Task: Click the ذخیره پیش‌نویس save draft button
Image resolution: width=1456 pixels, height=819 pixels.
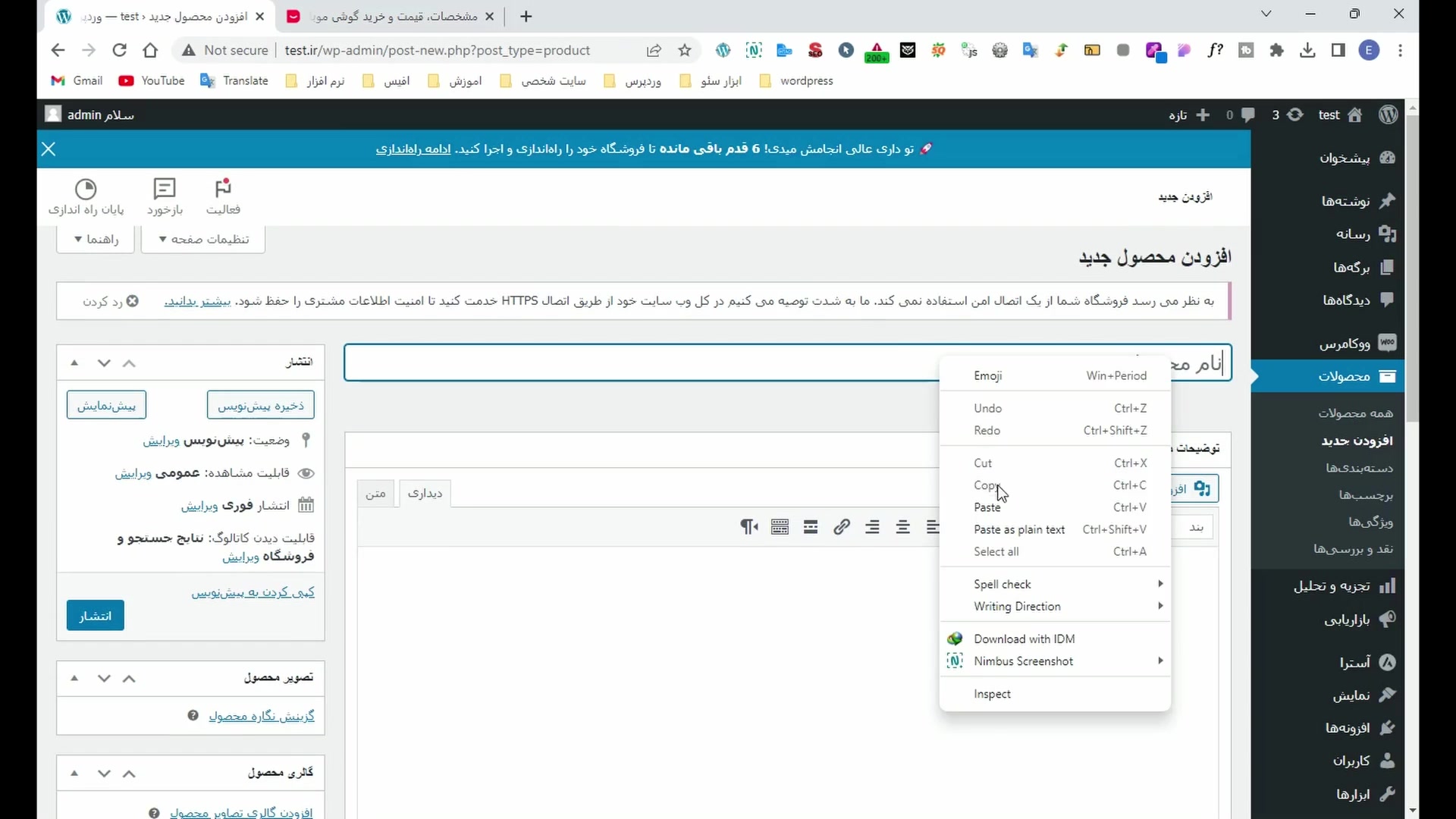Action: pos(260,405)
